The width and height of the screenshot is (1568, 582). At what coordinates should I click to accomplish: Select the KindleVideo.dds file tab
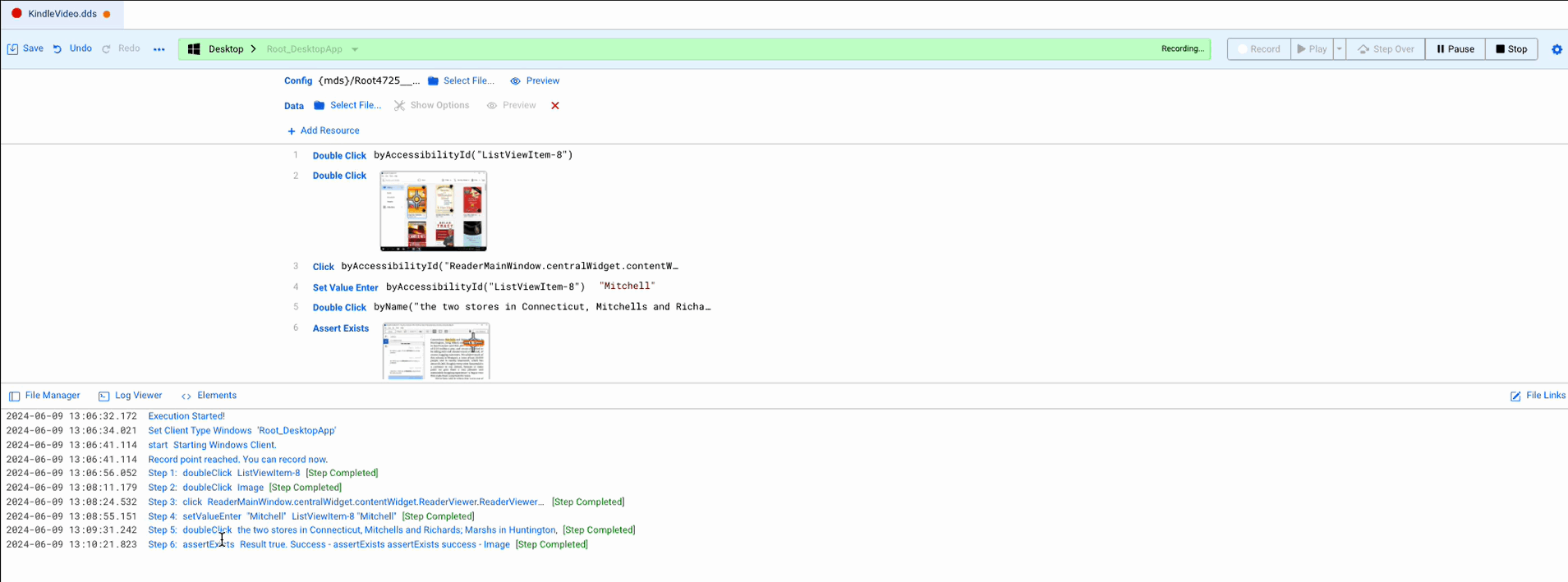click(x=62, y=14)
